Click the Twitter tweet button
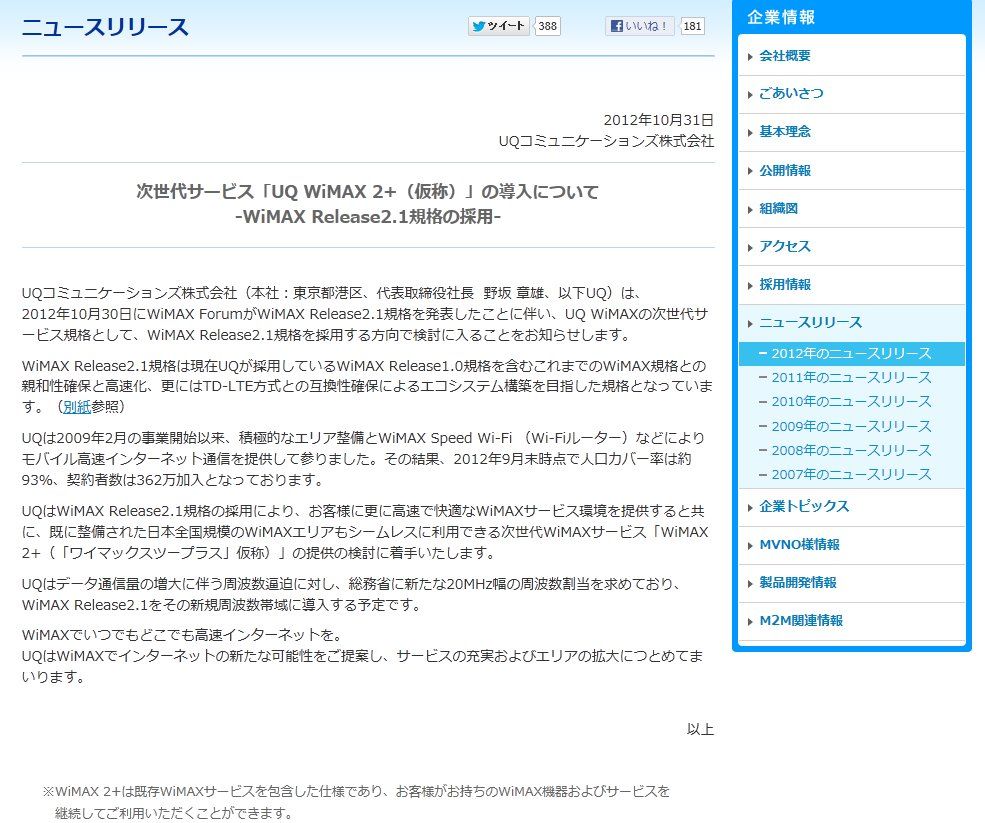Image resolution: width=985 pixels, height=823 pixels. 498,26
